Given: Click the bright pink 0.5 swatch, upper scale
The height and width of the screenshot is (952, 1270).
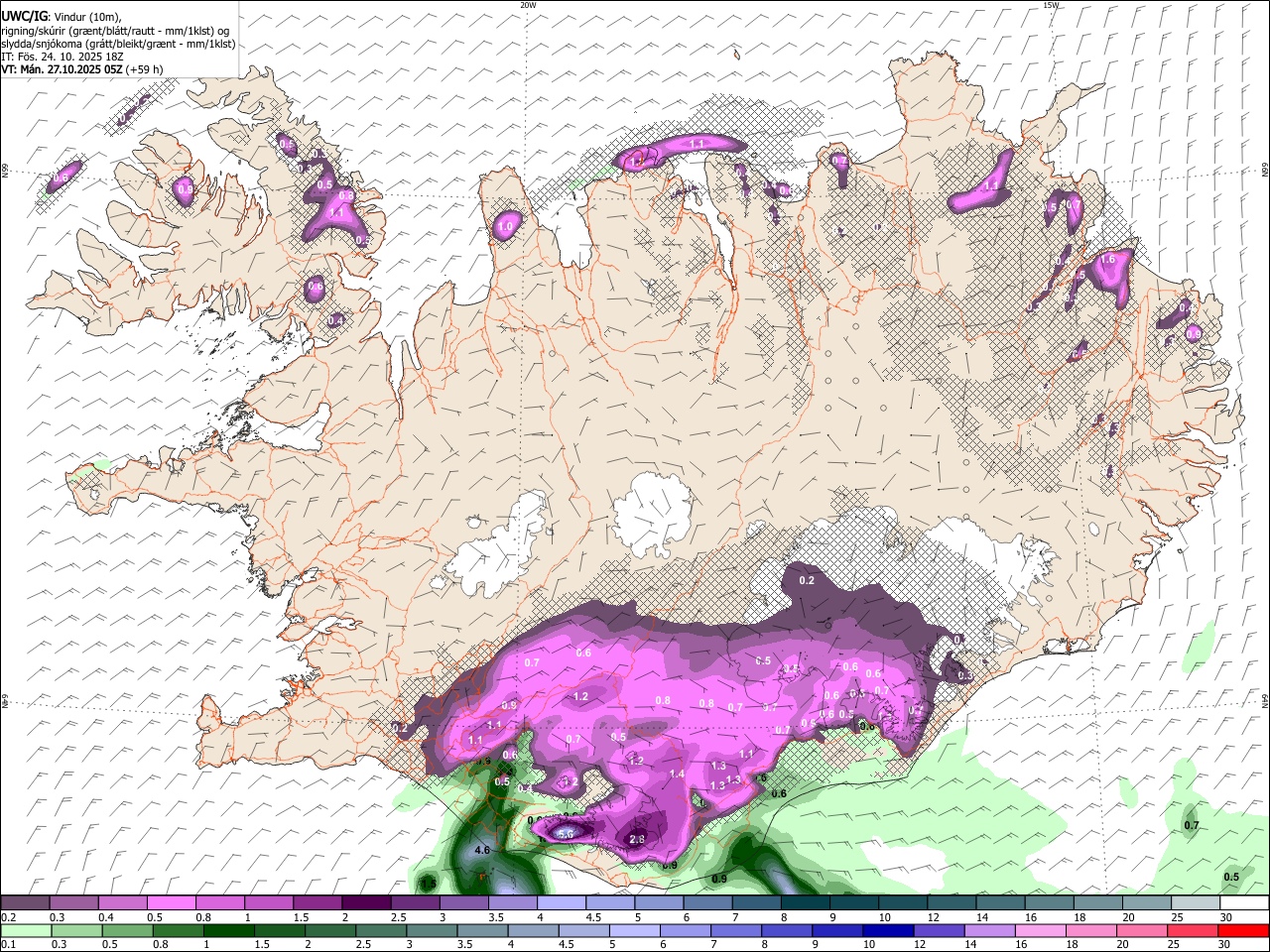Looking at the screenshot, I should (x=171, y=903).
